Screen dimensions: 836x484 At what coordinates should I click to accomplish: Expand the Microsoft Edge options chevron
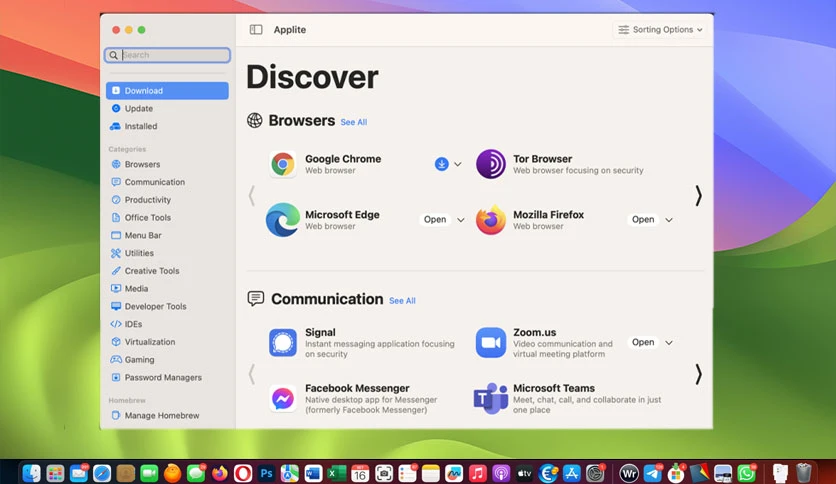click(461, 220)
